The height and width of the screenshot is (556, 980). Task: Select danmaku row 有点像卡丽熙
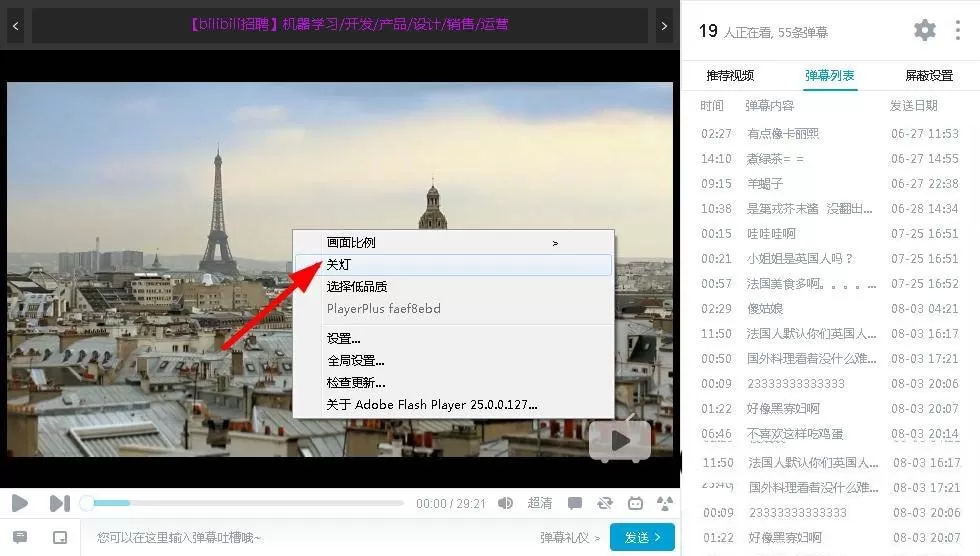[829, 134]
